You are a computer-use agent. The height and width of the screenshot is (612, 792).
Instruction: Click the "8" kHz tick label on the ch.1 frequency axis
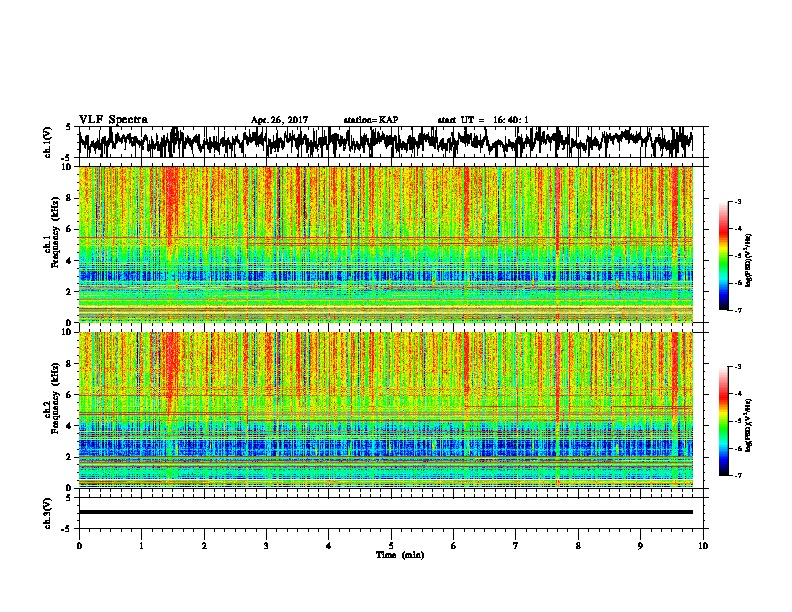(x=70, y=198)
